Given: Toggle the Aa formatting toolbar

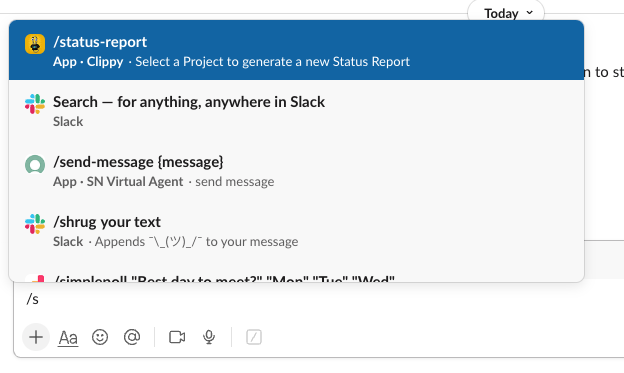Looking at the screenshot, I should tap(68, 338).
